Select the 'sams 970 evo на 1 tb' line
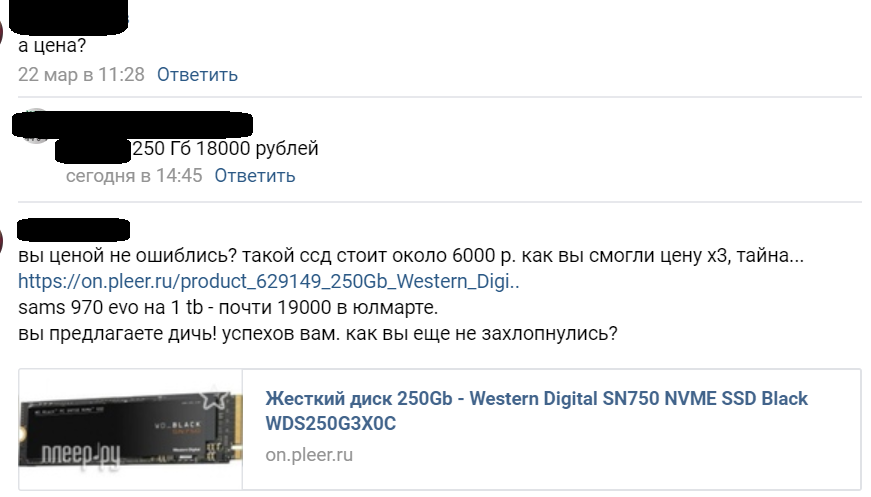Screen dimensions: 871x497 [x=228, y=307]
